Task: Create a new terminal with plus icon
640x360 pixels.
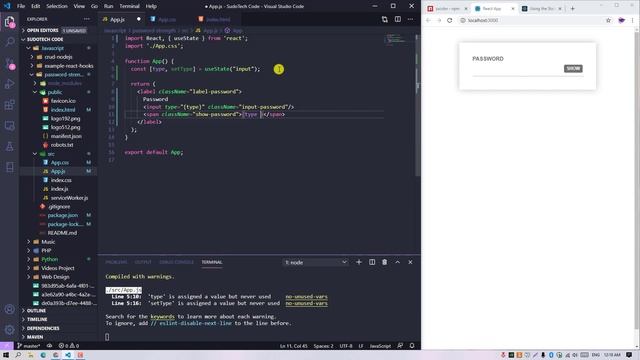Action: point(359,262)
